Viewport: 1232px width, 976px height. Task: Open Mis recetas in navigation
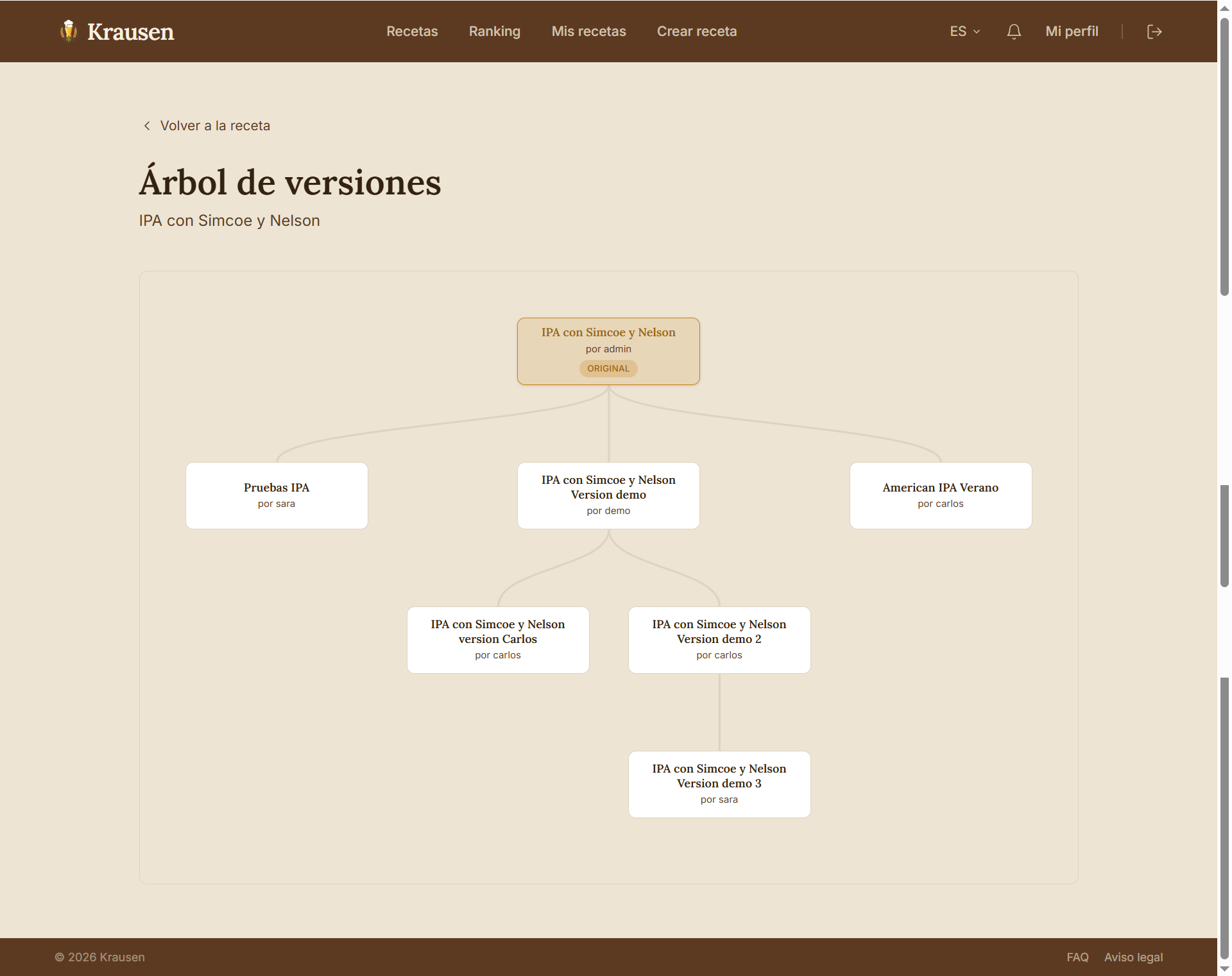588,31
